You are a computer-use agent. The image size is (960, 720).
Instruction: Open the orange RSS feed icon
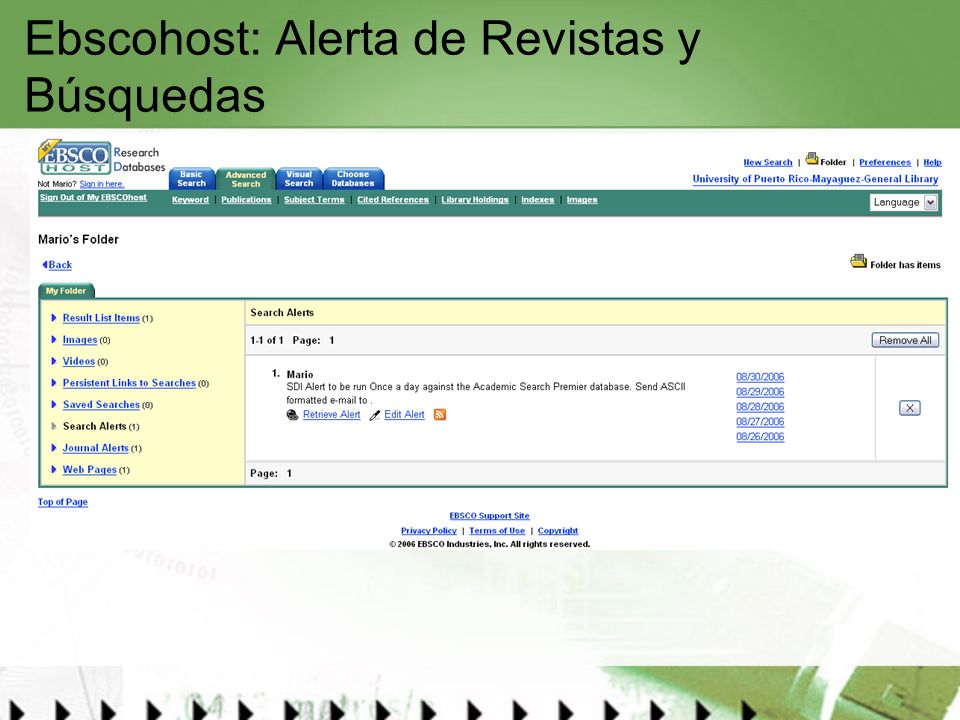pos(440,414)
